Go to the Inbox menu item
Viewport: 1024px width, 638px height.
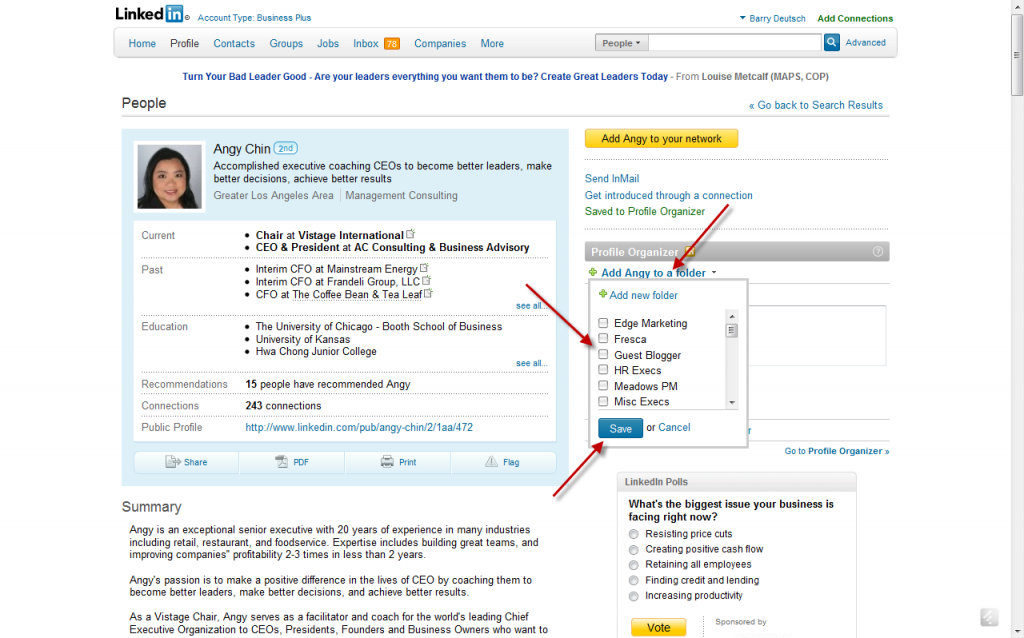366,43
